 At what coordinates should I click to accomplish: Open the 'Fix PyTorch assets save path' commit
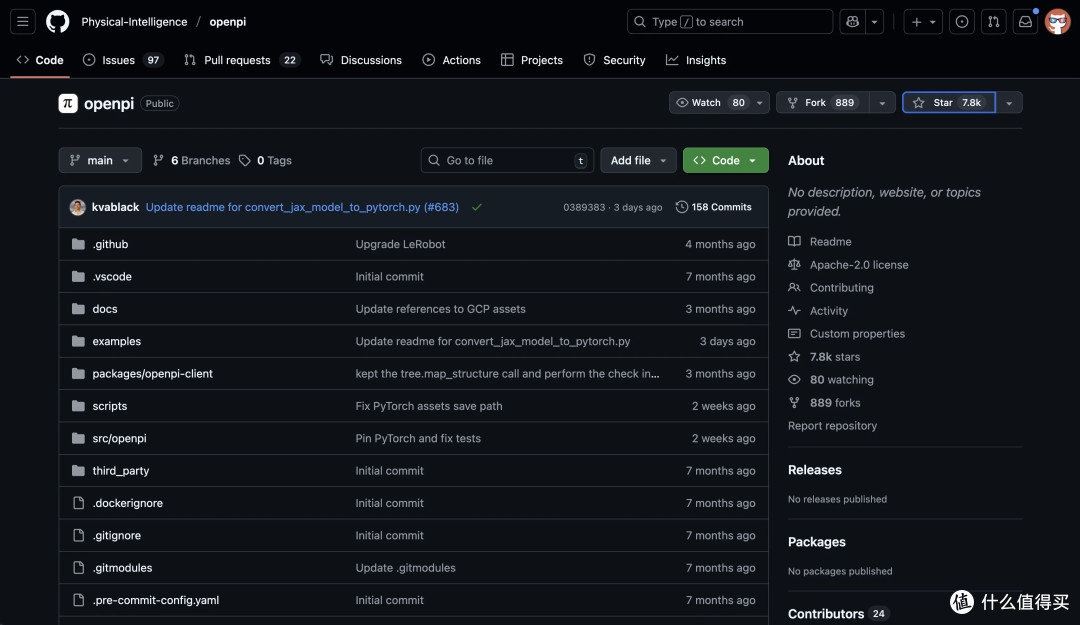pyautogui.click(x=428, y=406)
